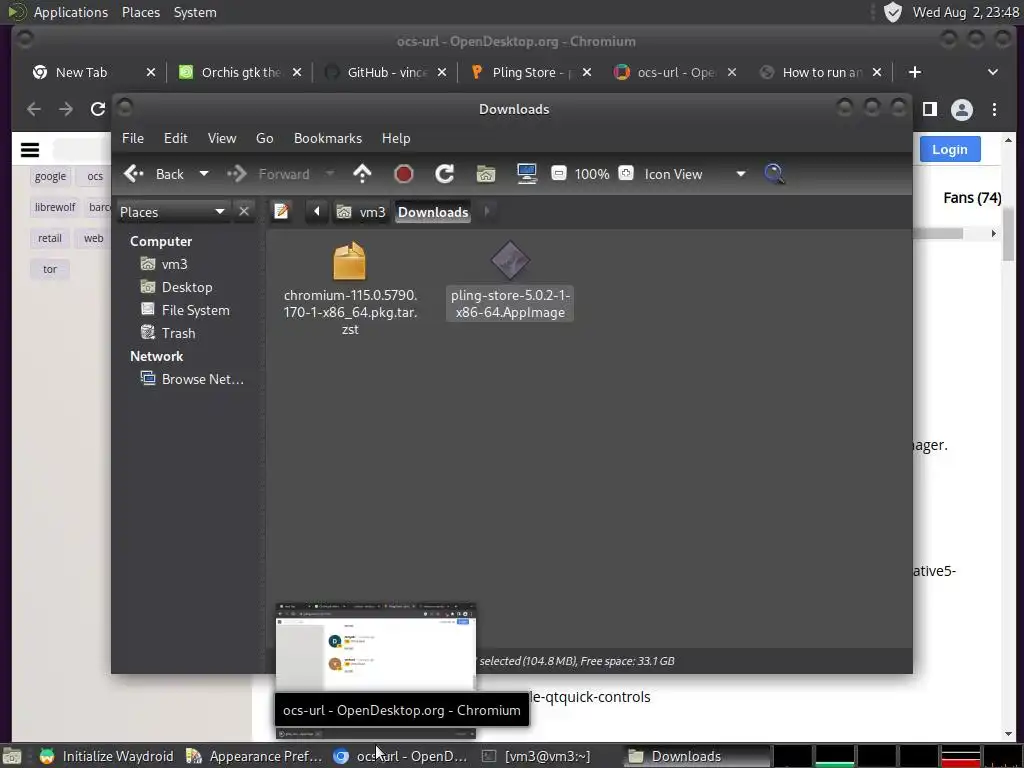
Task: Go up to parent folder arrow
Action: (362, 174)
